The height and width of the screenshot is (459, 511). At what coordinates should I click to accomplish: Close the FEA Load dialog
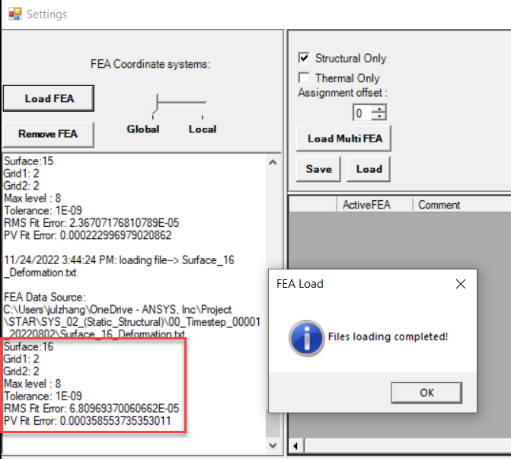[x=460, y=284]
